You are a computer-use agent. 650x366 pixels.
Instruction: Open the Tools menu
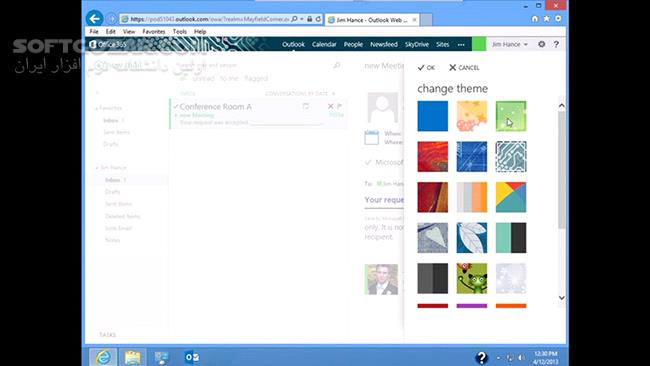(179, 32)
